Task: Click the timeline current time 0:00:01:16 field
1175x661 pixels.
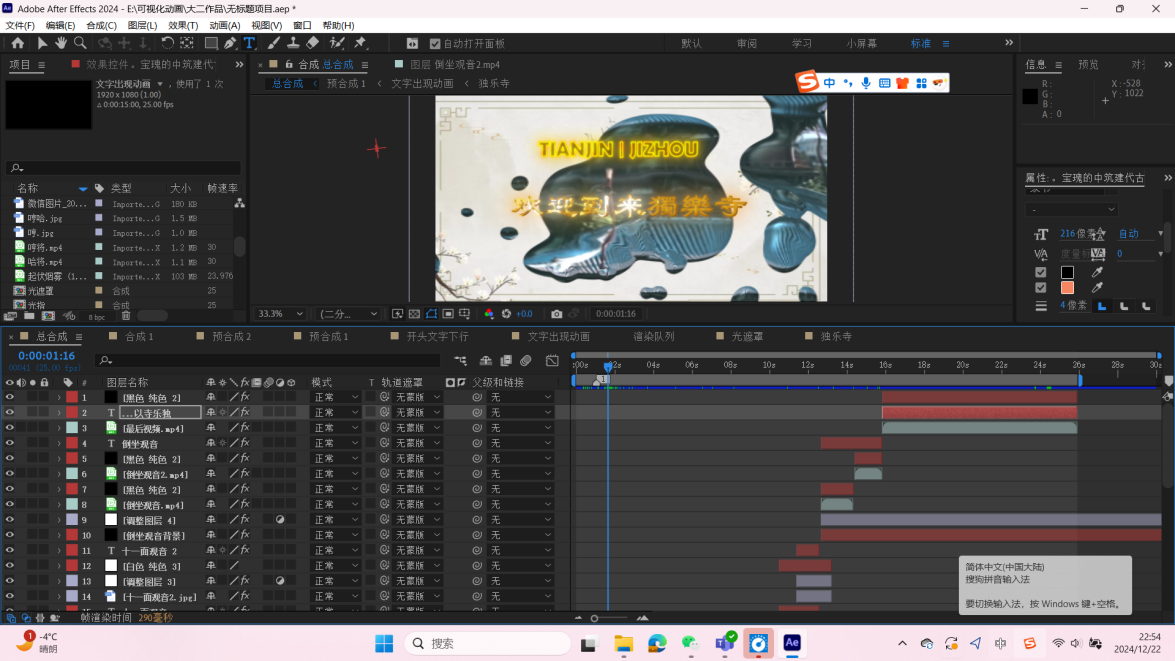Action: (x=46, y=356)
